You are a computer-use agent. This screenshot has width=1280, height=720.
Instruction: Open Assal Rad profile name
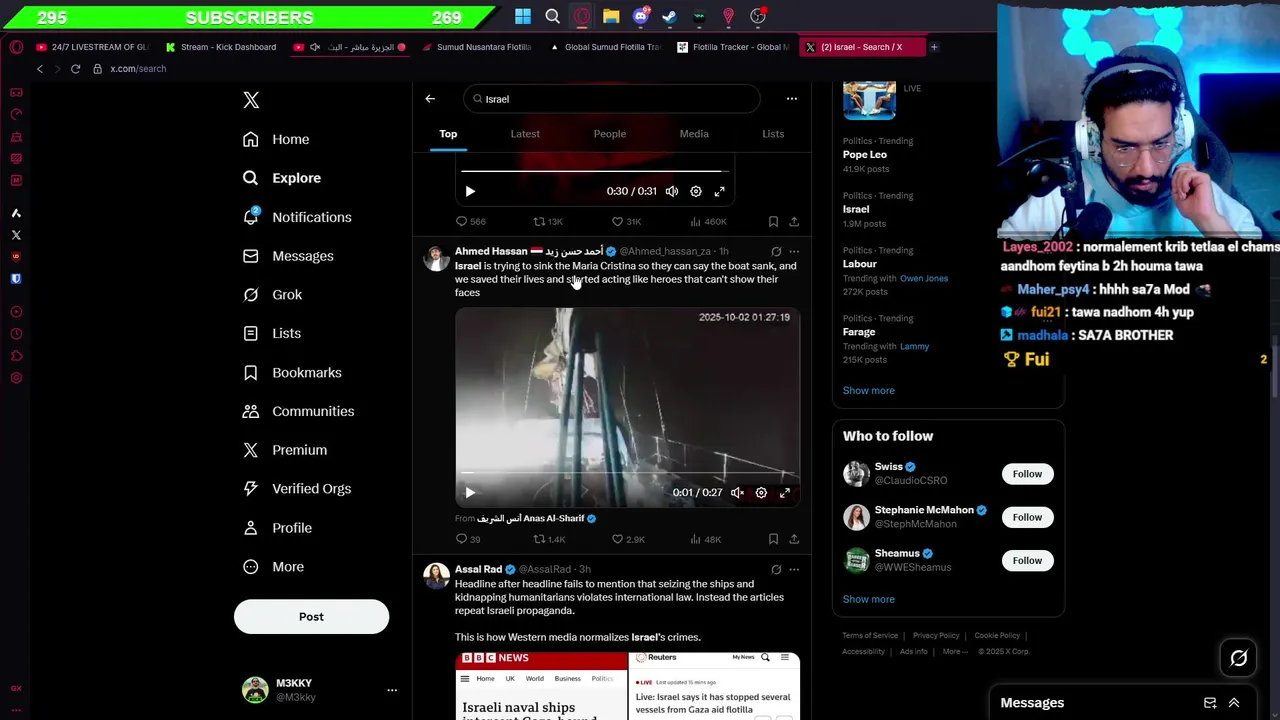[478, 570]
